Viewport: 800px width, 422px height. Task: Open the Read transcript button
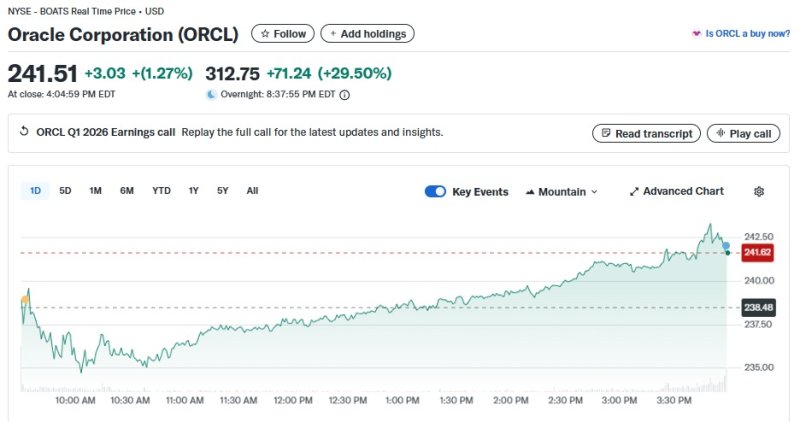[x=646, y=134]
